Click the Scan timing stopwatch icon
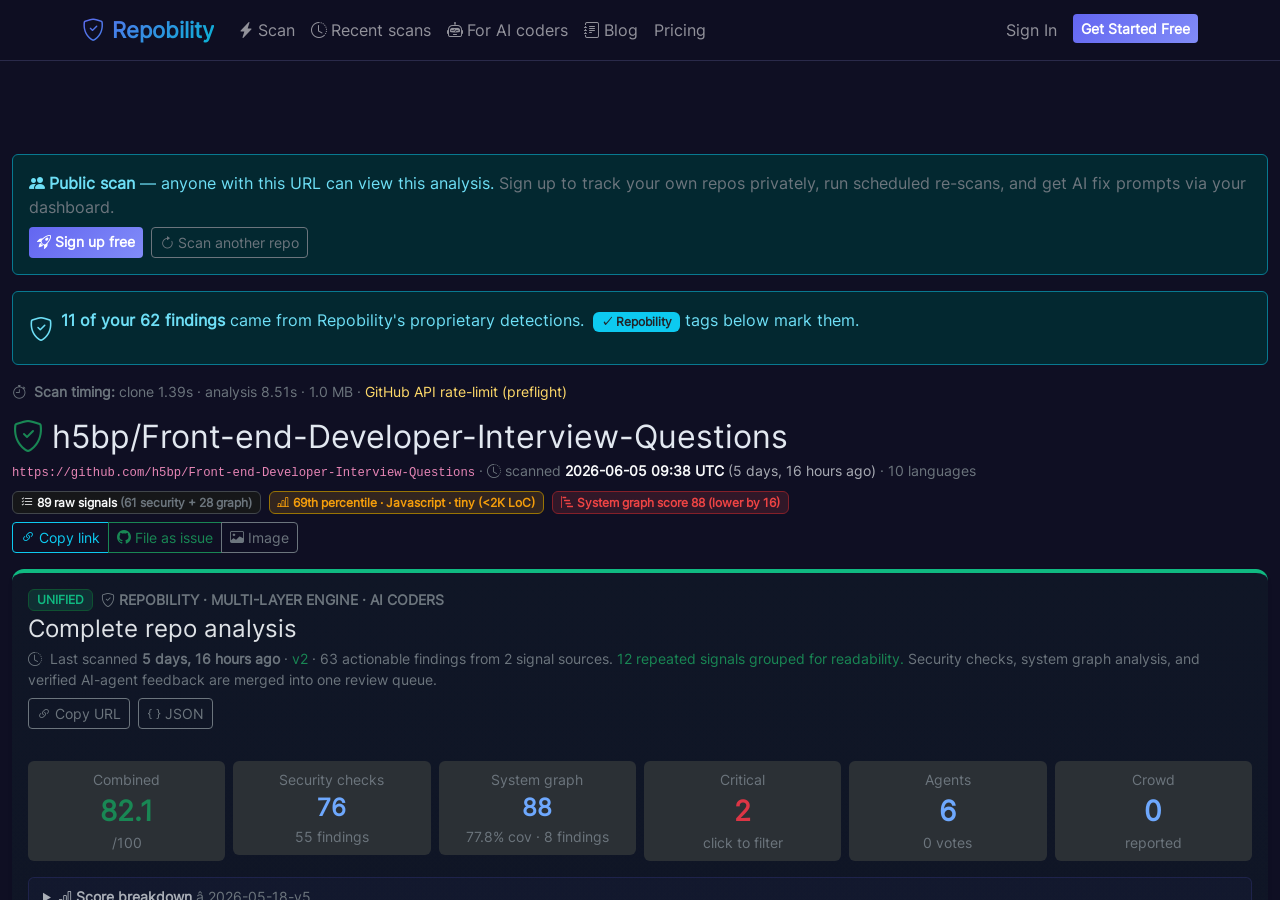This screenshot has height=900, width=1280. click(19, 392)
